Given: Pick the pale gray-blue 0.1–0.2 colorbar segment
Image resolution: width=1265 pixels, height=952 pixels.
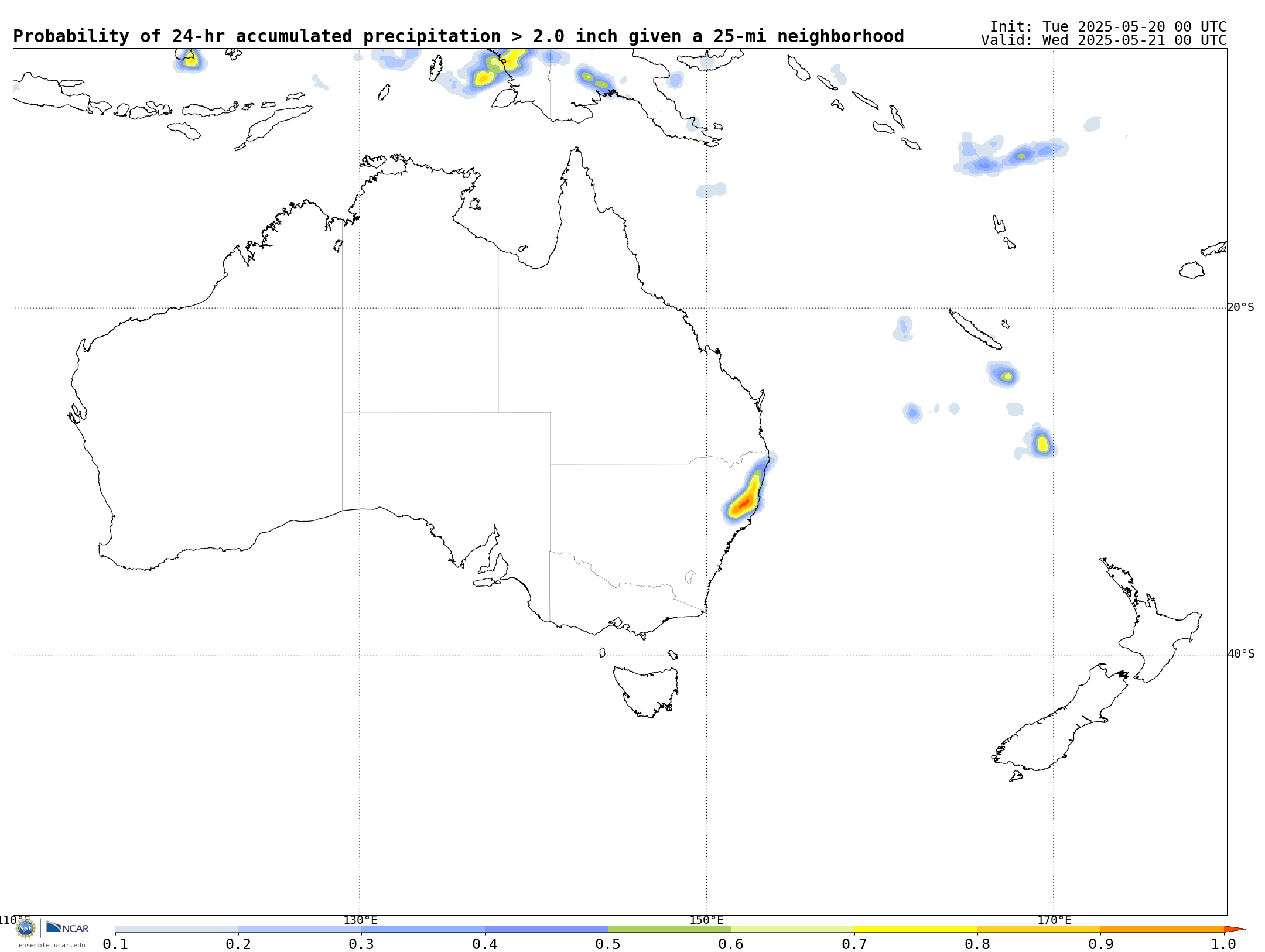Looking at the screenshot, I should pyautogui.click(x=177, y=929).
